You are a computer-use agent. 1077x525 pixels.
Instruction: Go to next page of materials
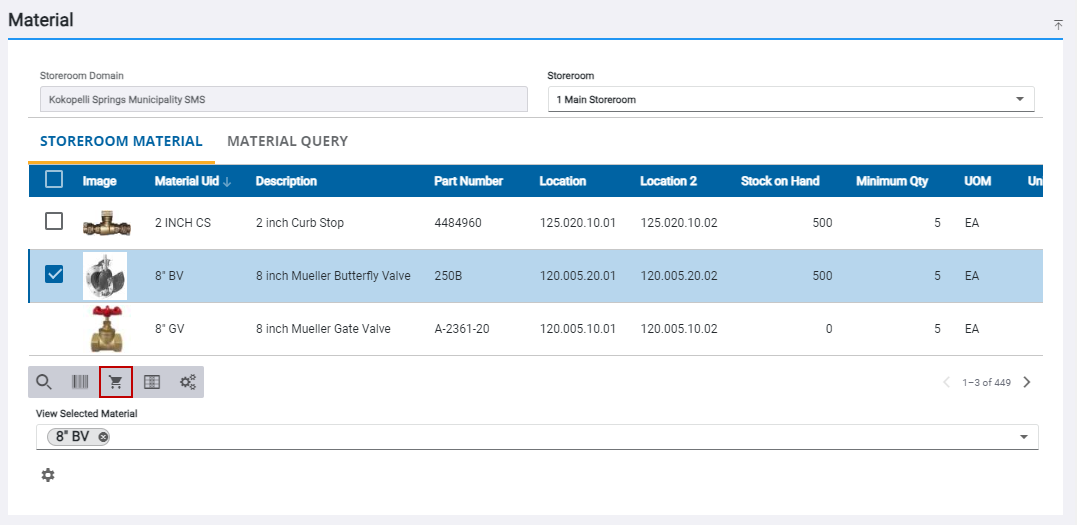point(1026,382)
